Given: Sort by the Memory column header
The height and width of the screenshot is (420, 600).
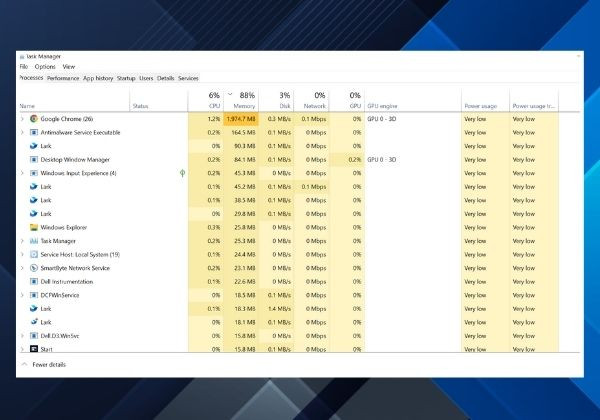Looking at the screenshot, I should [241, 101].
